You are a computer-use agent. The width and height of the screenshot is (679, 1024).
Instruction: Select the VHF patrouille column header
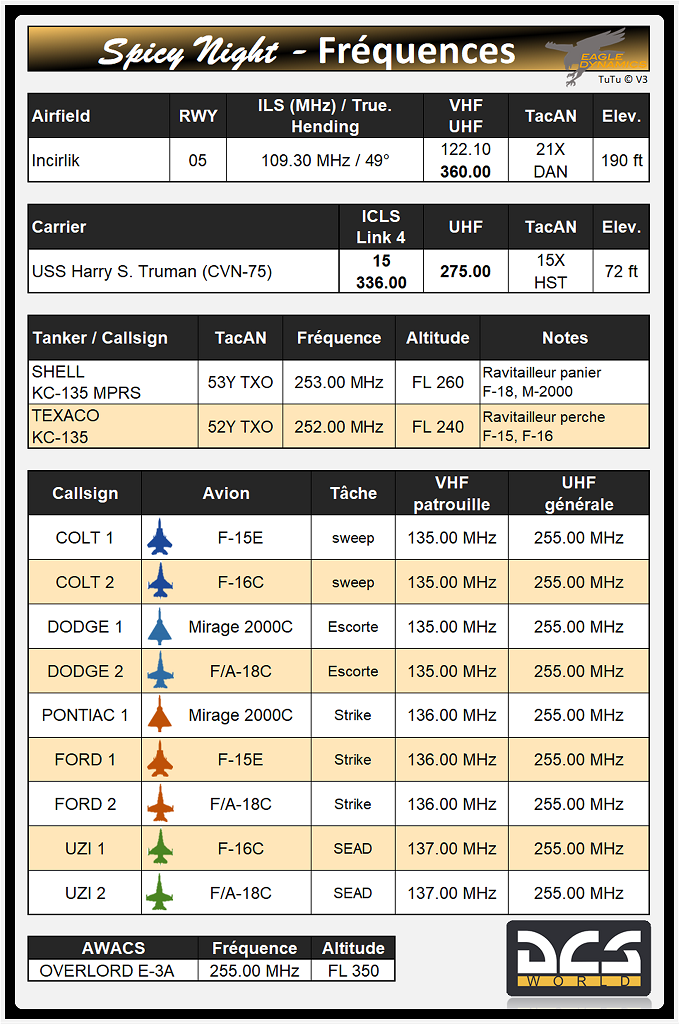(452, 493)
